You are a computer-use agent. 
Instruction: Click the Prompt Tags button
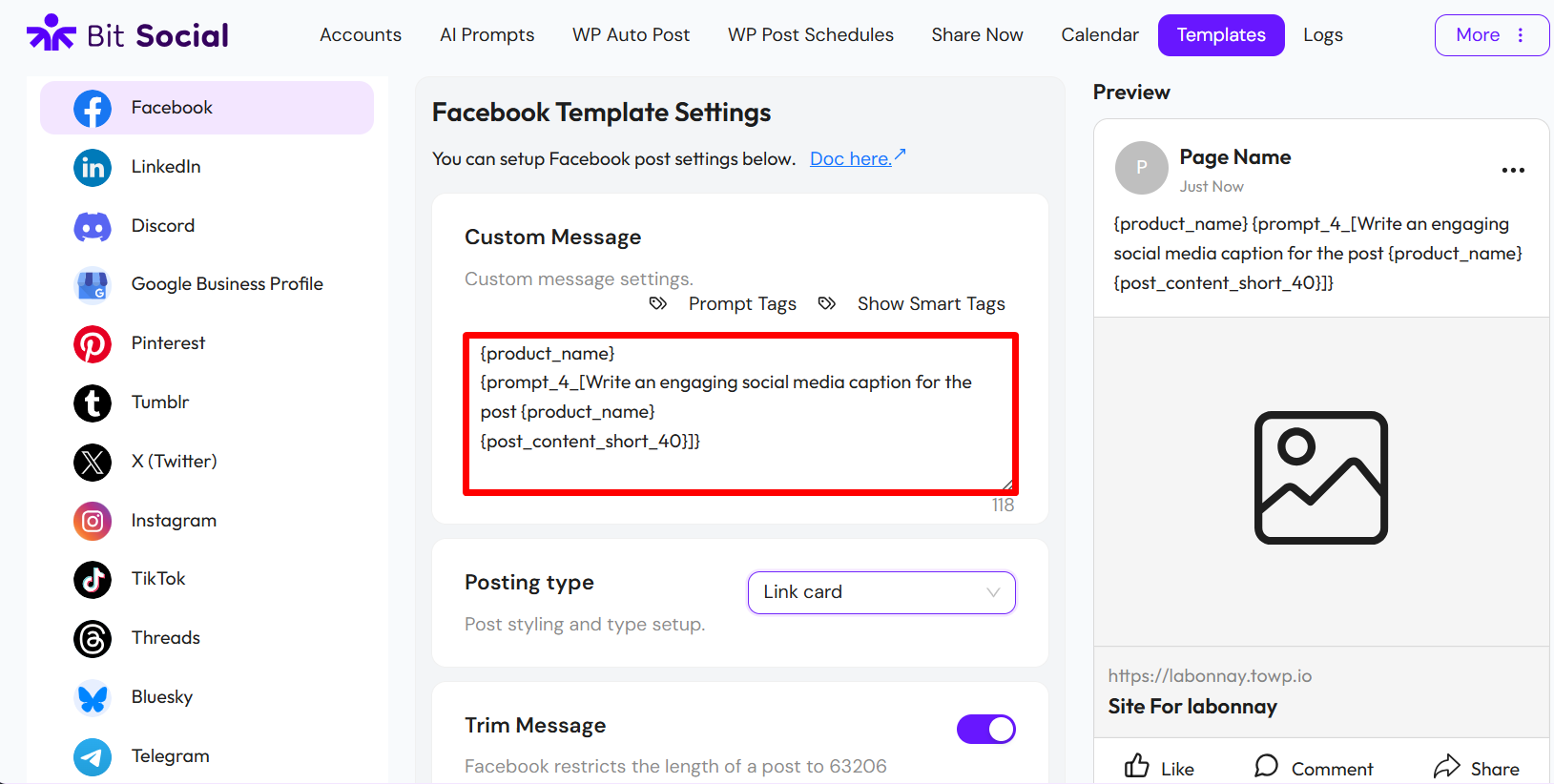tap(723, 303)
